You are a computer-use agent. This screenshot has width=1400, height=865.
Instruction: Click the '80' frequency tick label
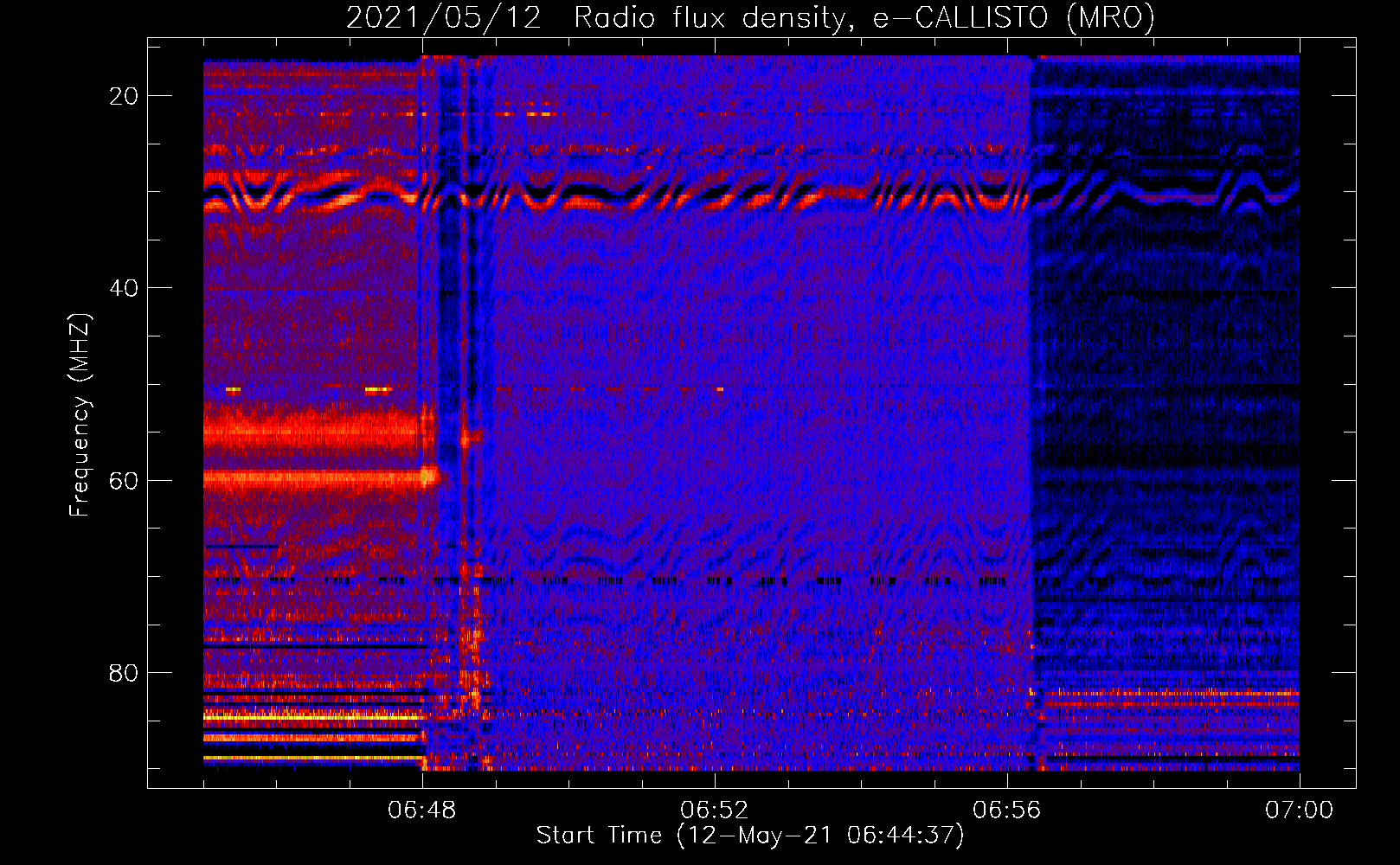125,672
